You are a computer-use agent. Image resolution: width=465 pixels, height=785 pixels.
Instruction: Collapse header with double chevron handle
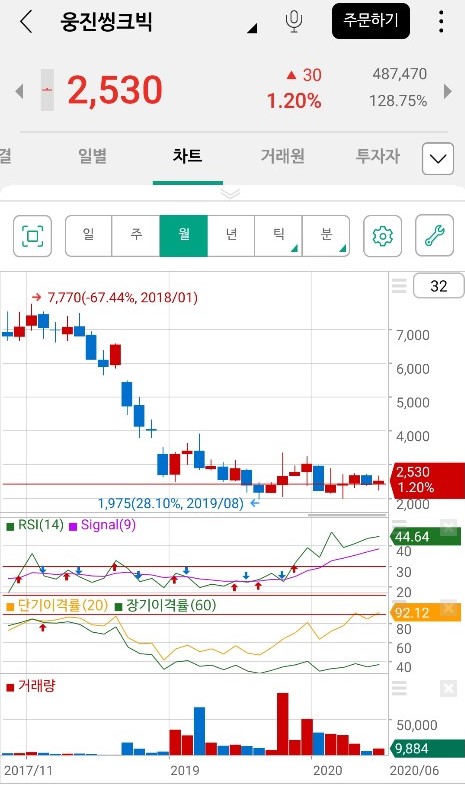click(x=230, y=193)
